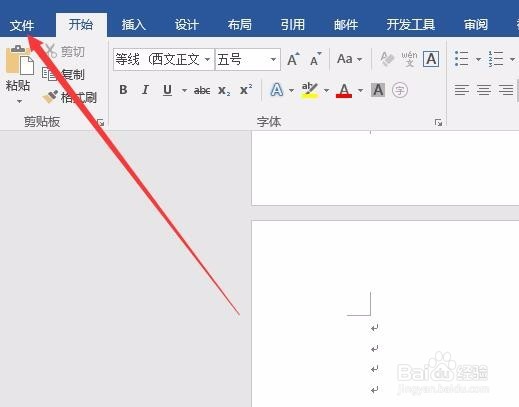The width and height of the screenshot is (519, 407).
Task: Open the 文件 (File) menu tab
Action: click(22, 25)
